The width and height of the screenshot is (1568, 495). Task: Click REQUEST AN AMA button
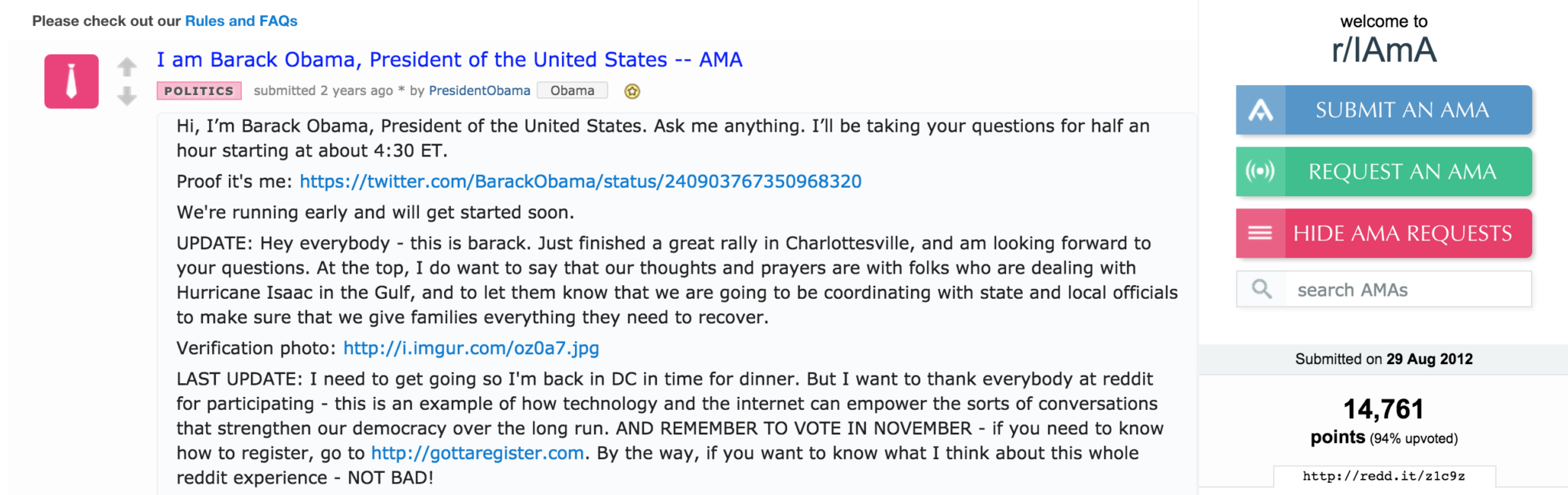tap(1384, 172)
